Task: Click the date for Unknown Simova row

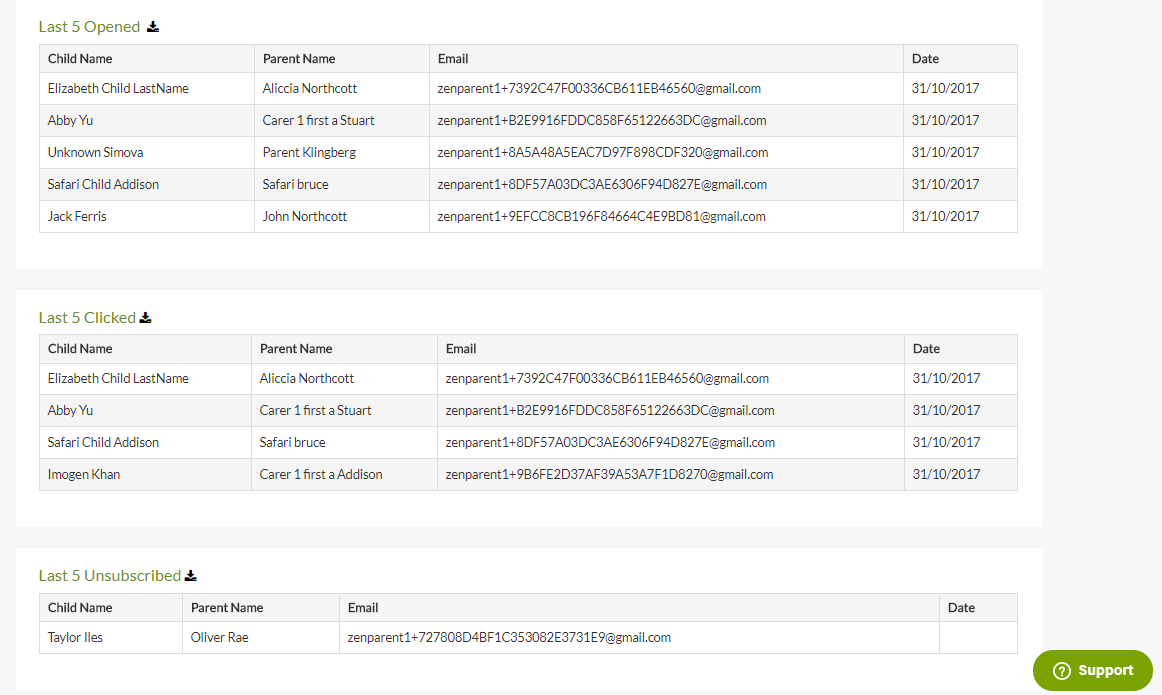Action: 945,152
